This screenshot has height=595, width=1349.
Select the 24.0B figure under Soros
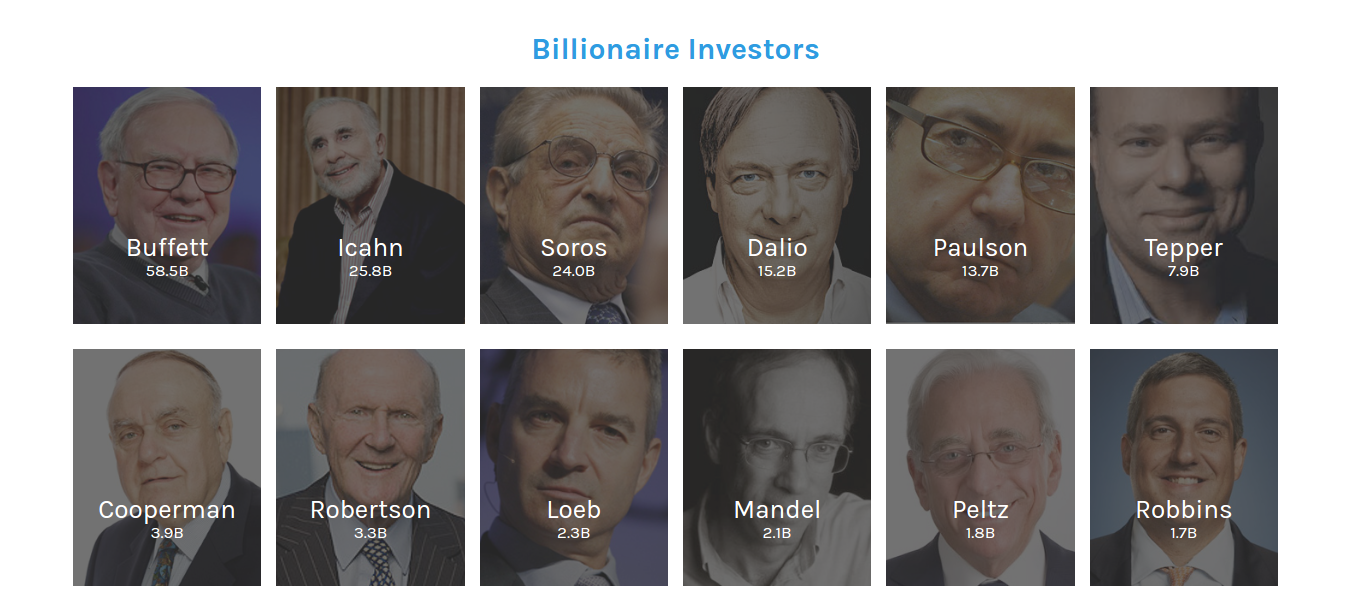574,271
